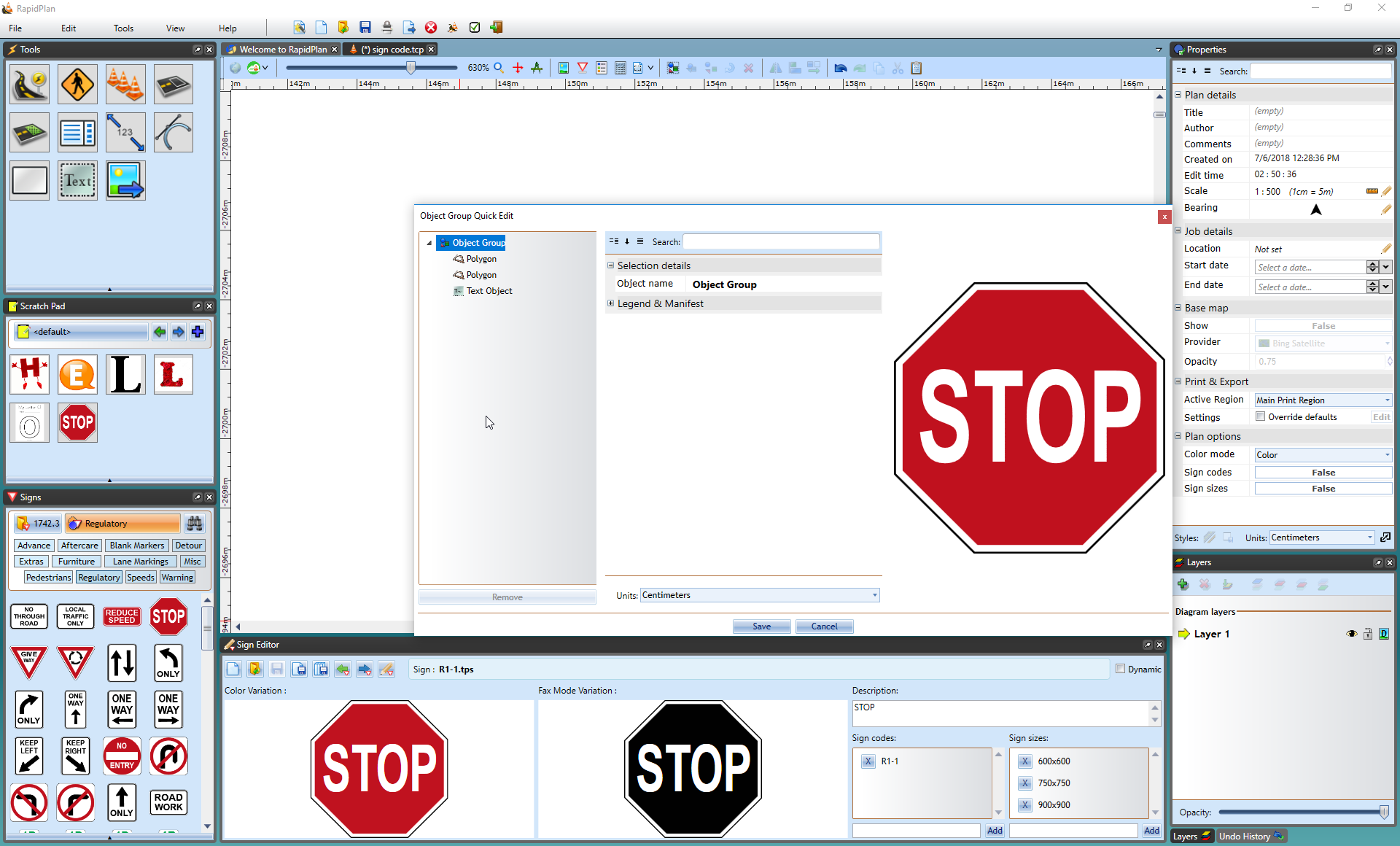Open Active Region dropdown
Screen dimensions: 1400x846
[1323, 400]
